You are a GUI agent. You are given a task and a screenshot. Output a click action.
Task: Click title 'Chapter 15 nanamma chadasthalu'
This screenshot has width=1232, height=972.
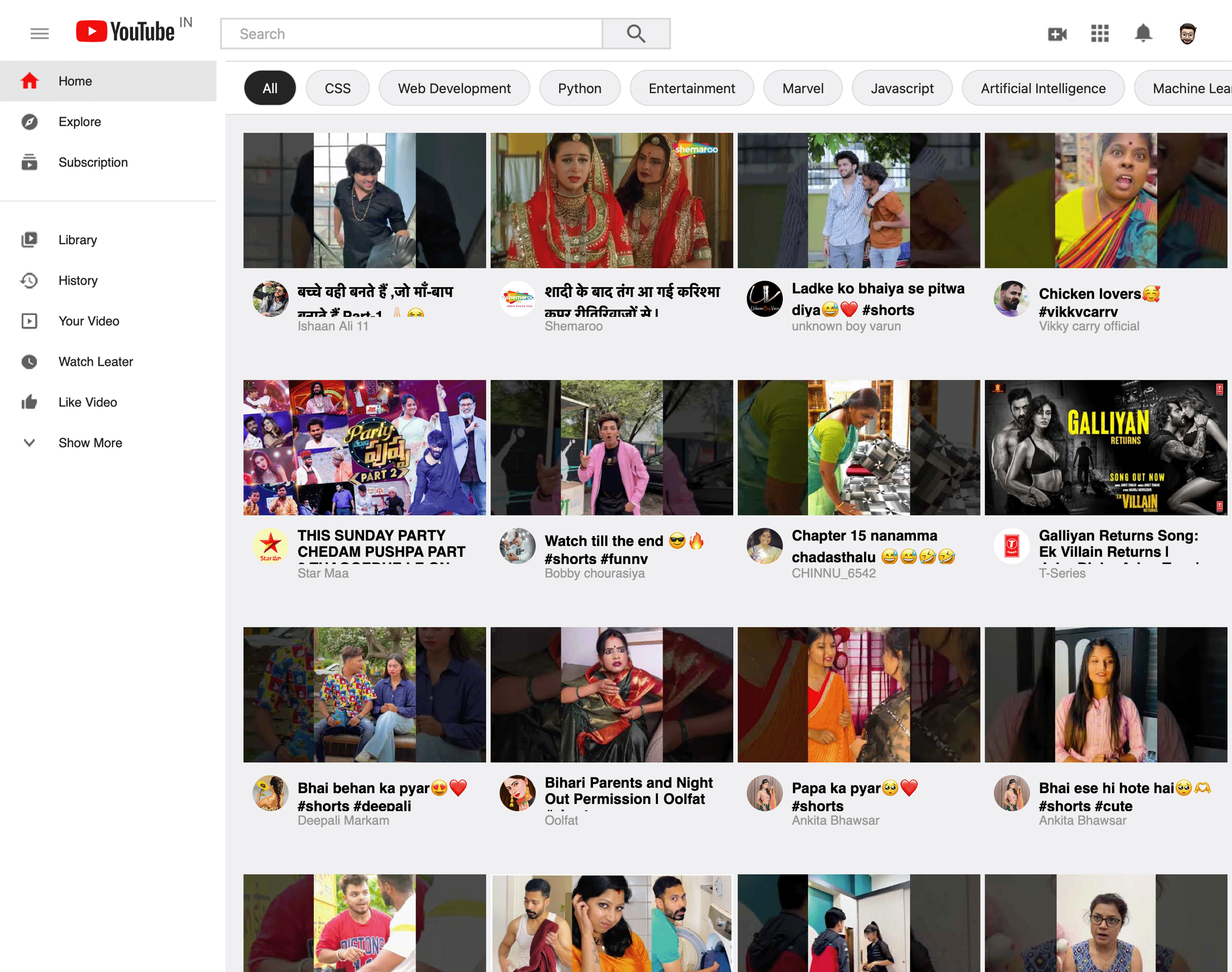[x=873, y=546]
